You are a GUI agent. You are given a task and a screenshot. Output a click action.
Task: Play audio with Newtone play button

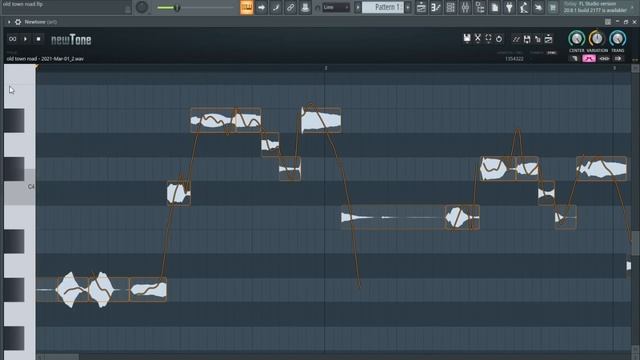(x=25, y=39)
